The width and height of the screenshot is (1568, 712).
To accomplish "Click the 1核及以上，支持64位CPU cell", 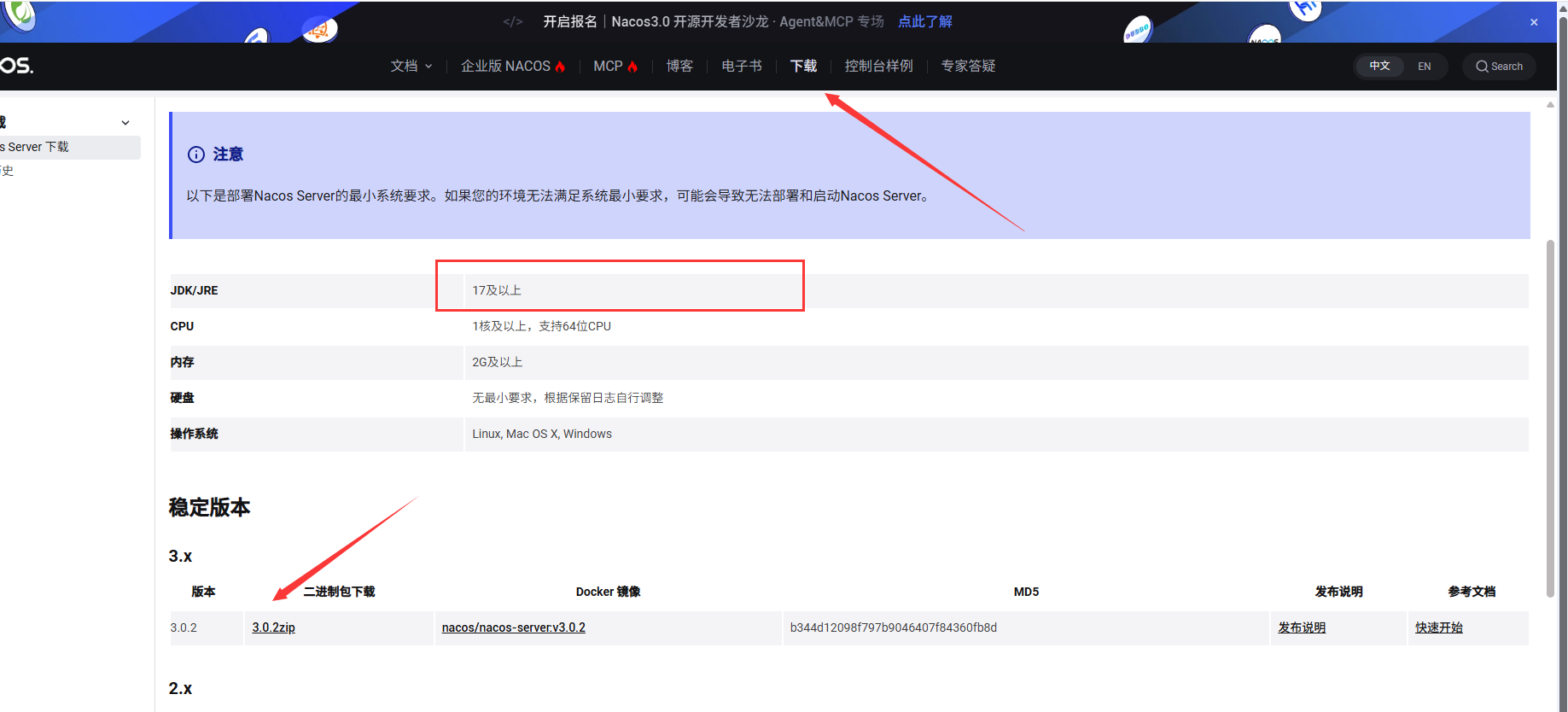I will click(x=996, y=326).
